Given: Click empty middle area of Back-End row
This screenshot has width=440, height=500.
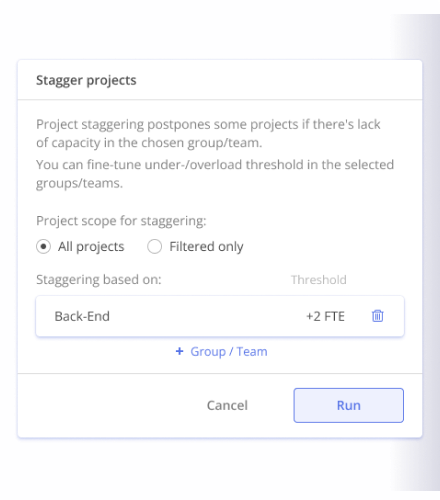Looking at the screenshot, I should point(207,316).
